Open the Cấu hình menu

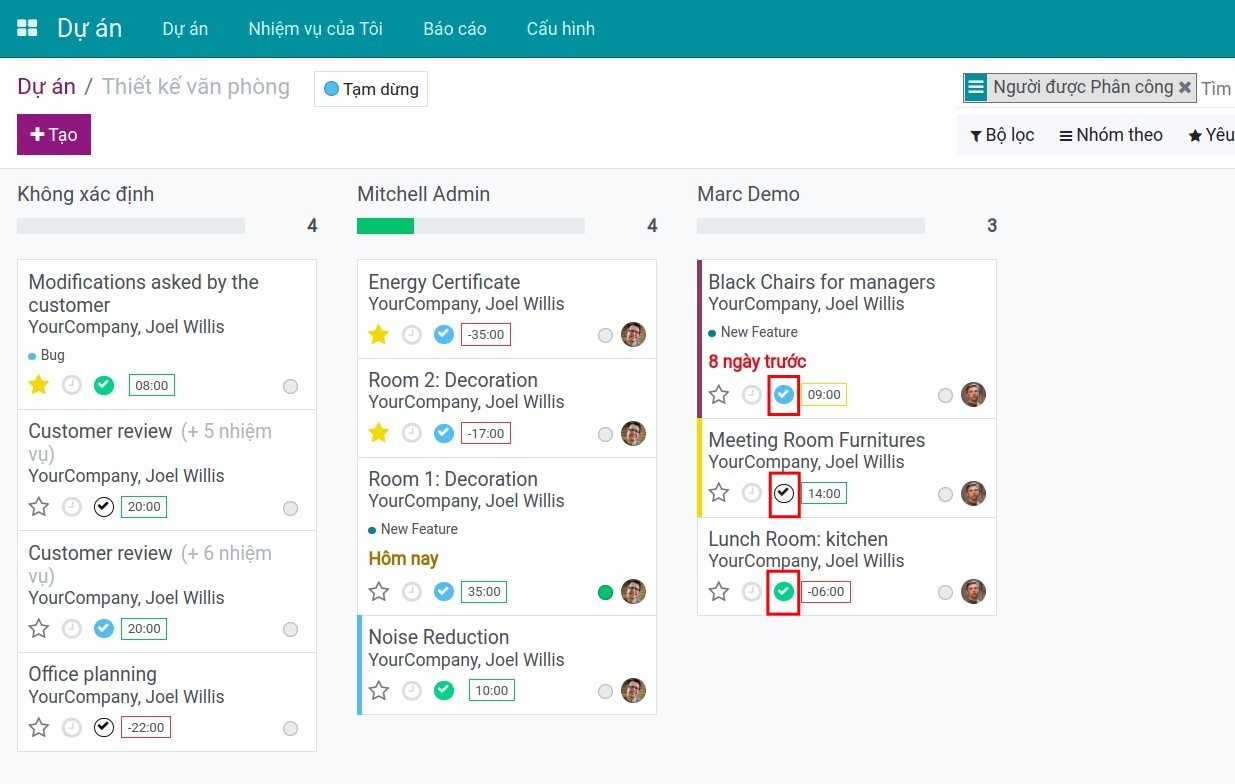pos(560,29)
